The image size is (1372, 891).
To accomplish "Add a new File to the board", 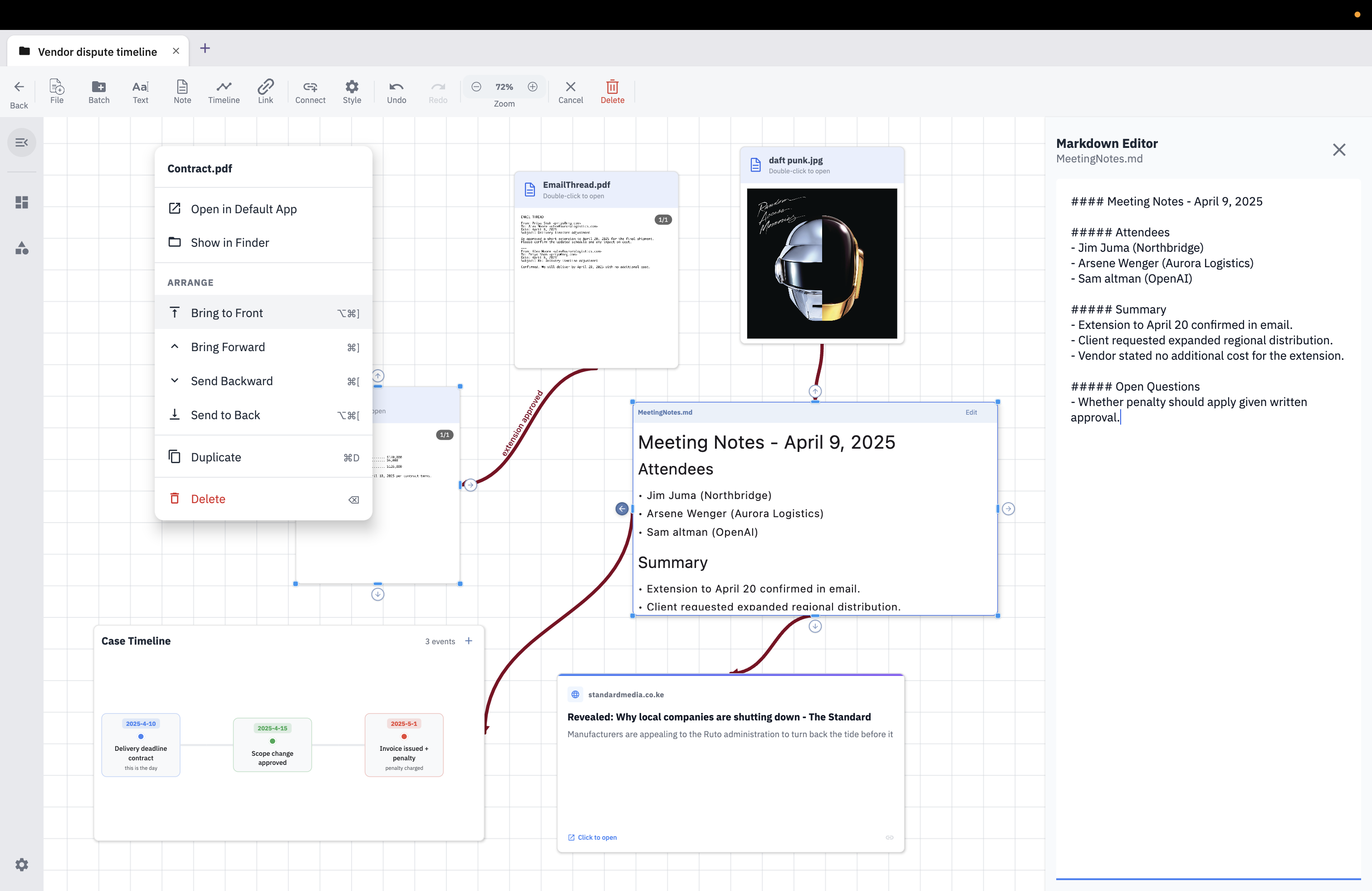I will pos(57,91).
